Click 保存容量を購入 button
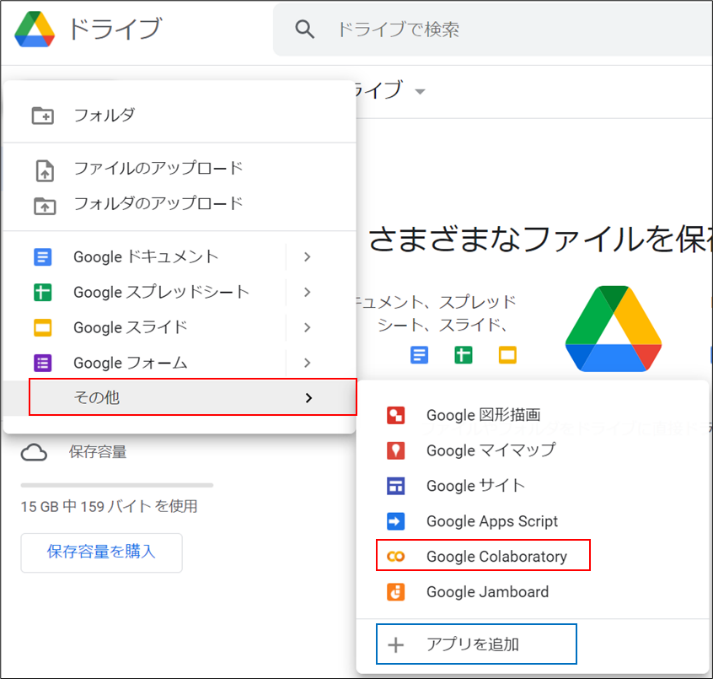Image resolution: width=713 pixels, height=679 pixels. [101, 553]
